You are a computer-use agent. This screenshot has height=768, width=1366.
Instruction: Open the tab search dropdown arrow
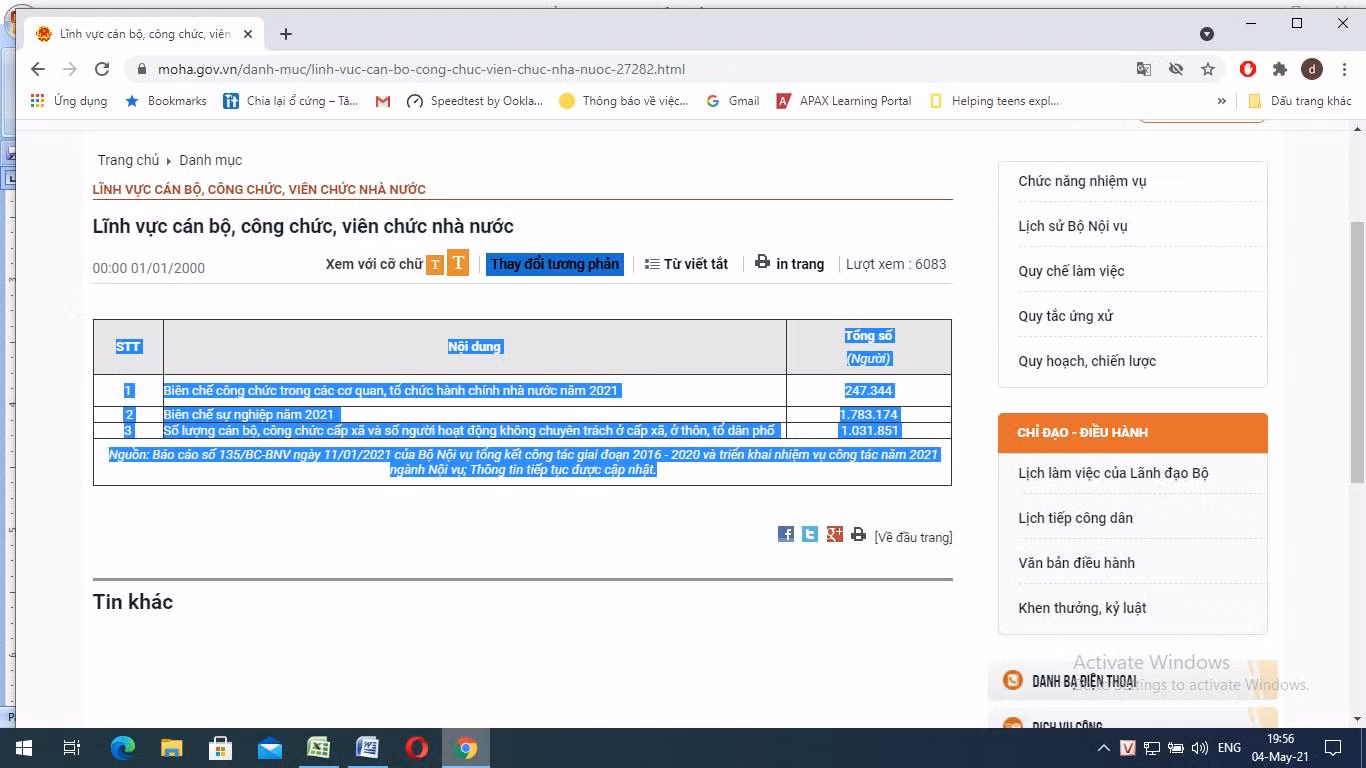1207,34
